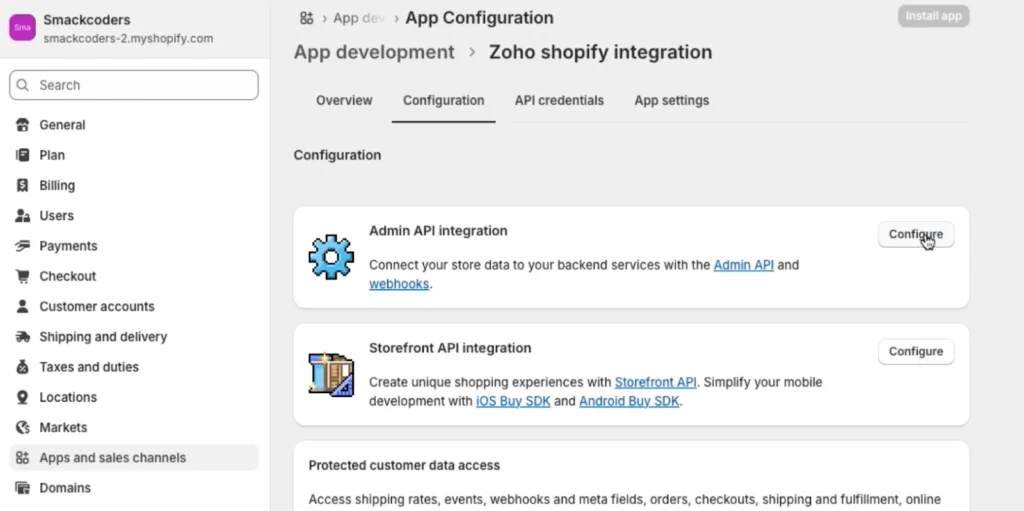Configure the Admin API integration

pos(916,235)
